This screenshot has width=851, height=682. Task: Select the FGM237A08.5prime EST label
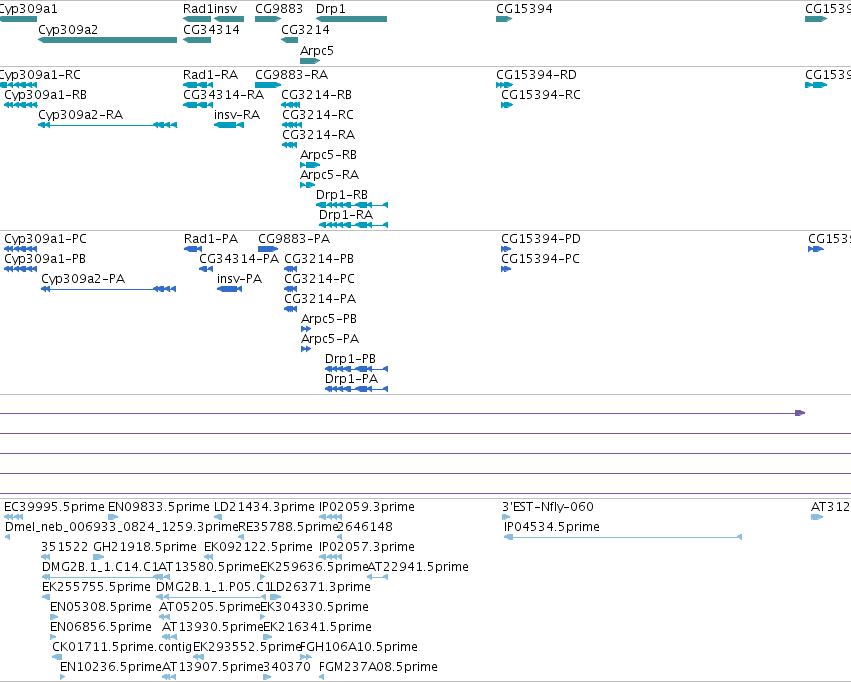[x=378, y=666]
